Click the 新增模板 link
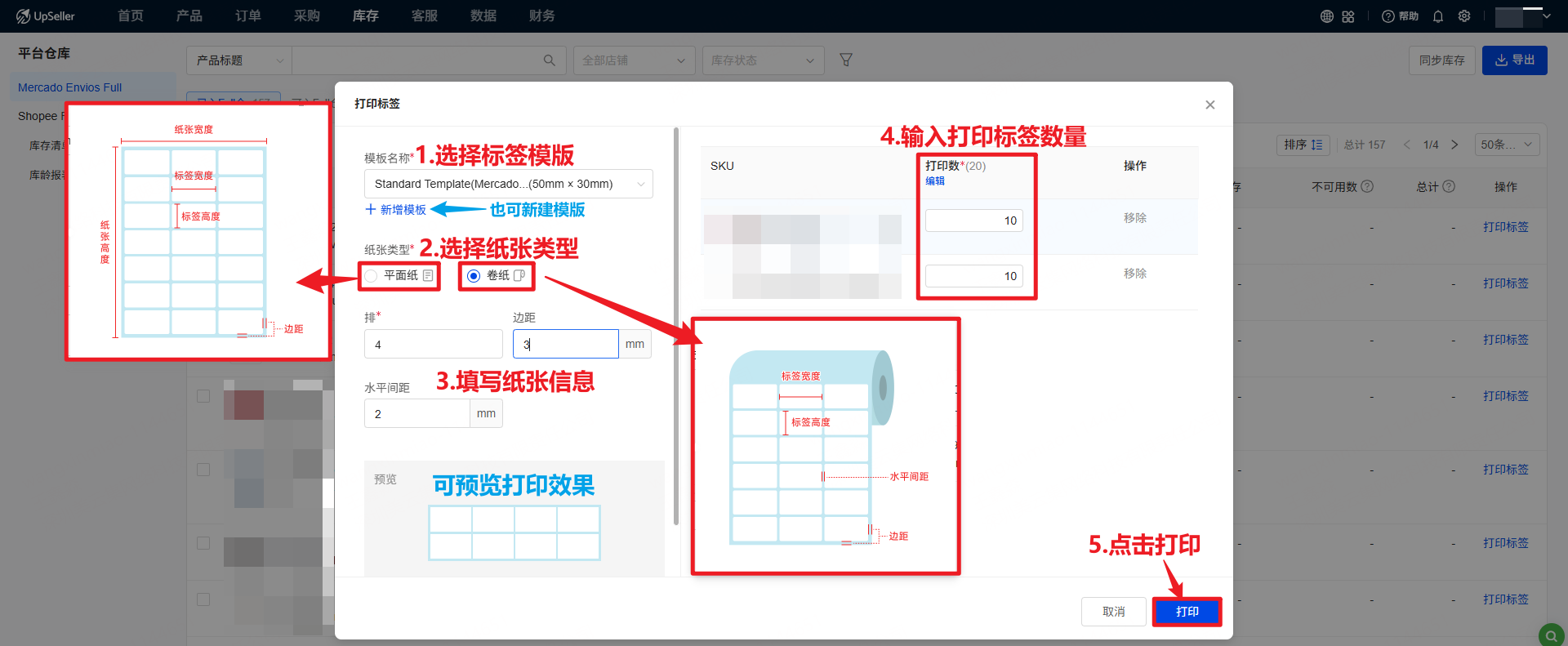This screenshot has width=1568, height=646. (396, 210)
